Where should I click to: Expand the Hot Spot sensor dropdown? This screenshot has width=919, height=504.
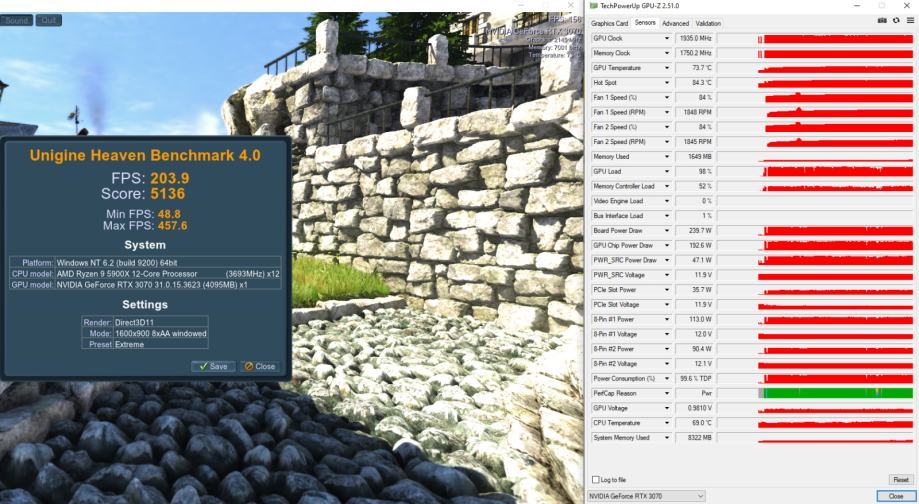point(666,83)
